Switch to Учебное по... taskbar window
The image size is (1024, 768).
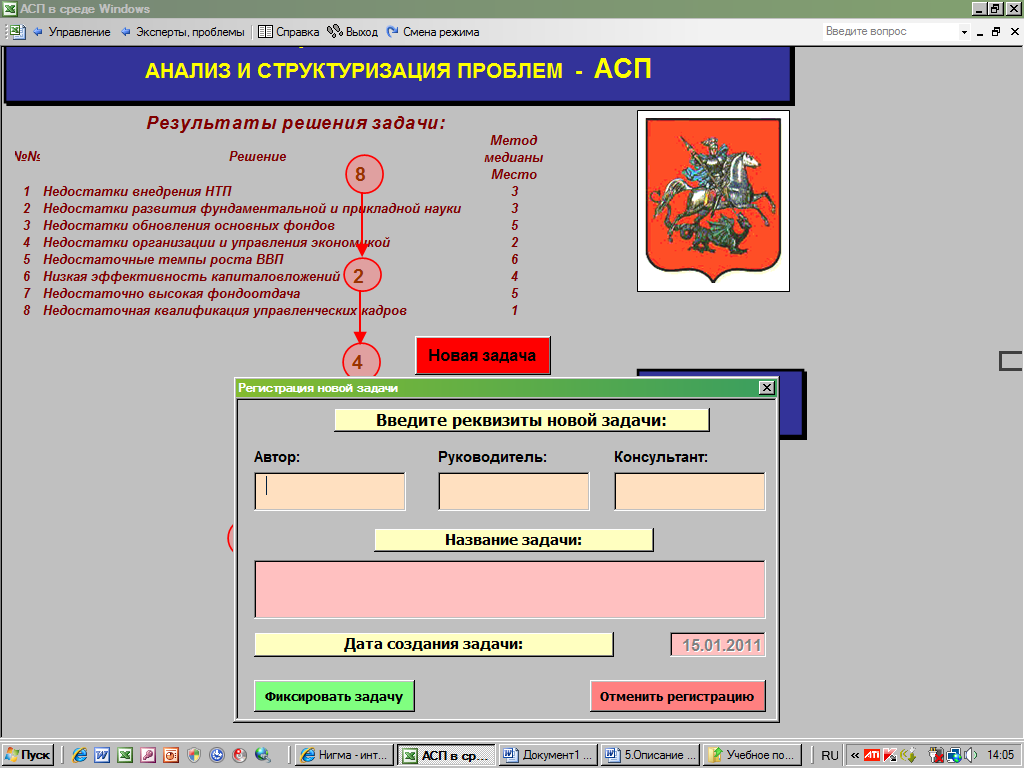pos(752,755)
